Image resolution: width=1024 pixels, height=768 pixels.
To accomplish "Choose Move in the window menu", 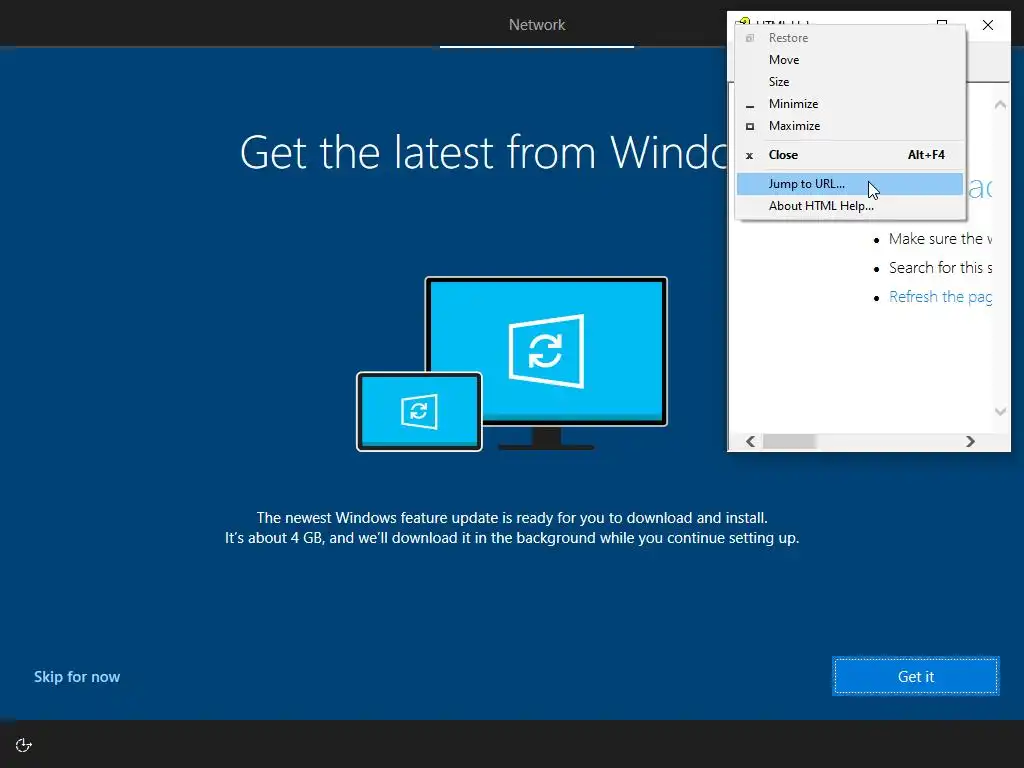I will [850, 59].
